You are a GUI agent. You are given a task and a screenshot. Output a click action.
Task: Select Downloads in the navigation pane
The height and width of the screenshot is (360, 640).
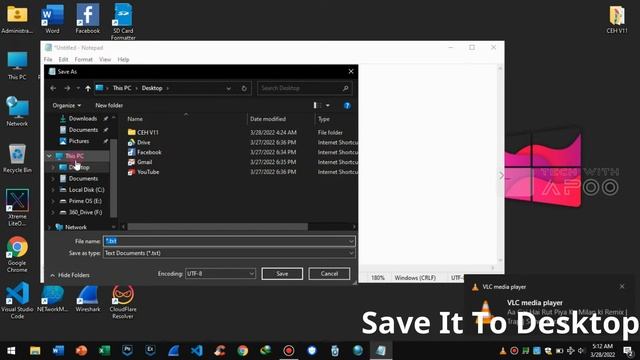(83, 118)
